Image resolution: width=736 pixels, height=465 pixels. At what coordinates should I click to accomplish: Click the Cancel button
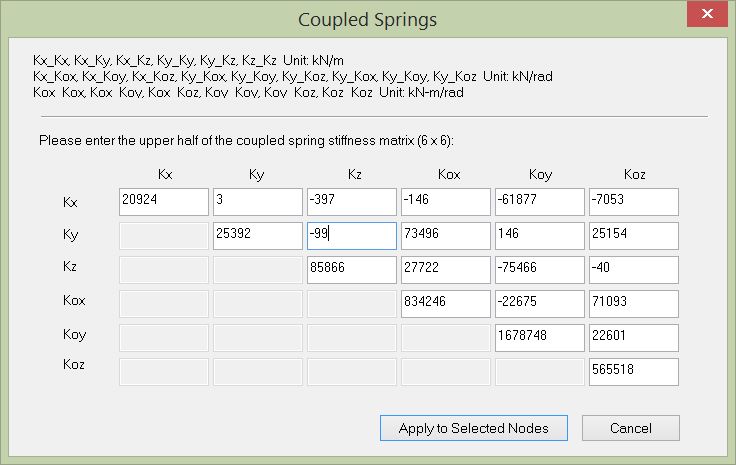[x=630, y=428]
